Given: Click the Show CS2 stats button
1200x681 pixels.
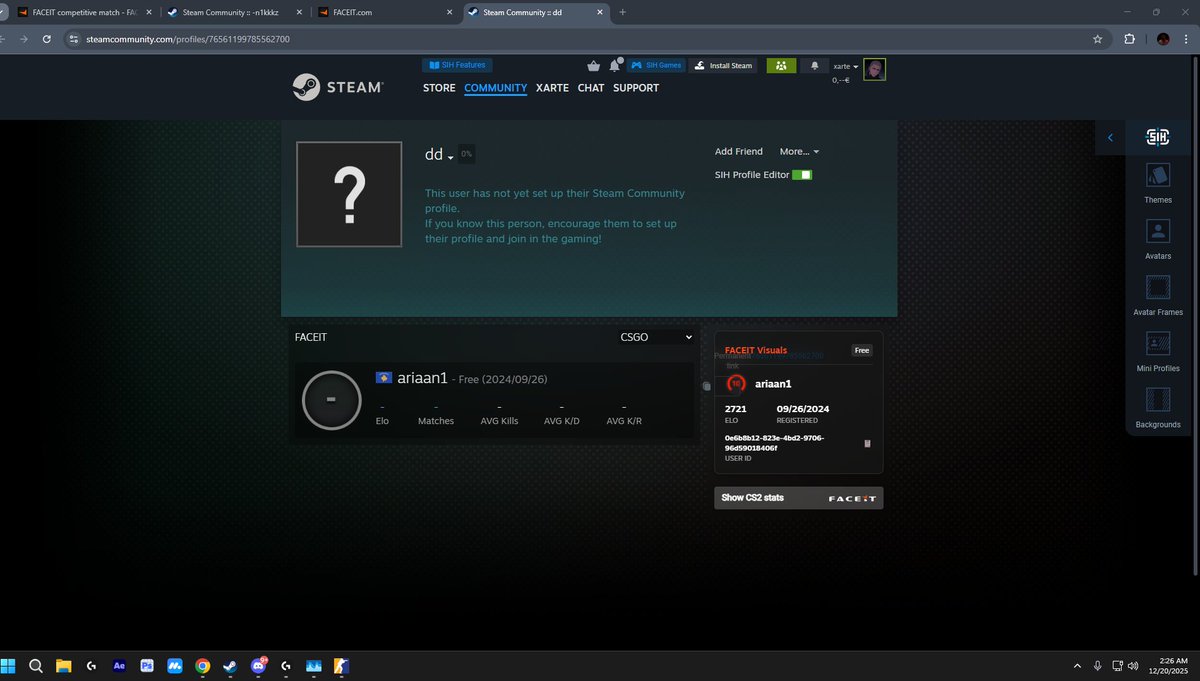Looking at the screenshot, I should 798,498.
